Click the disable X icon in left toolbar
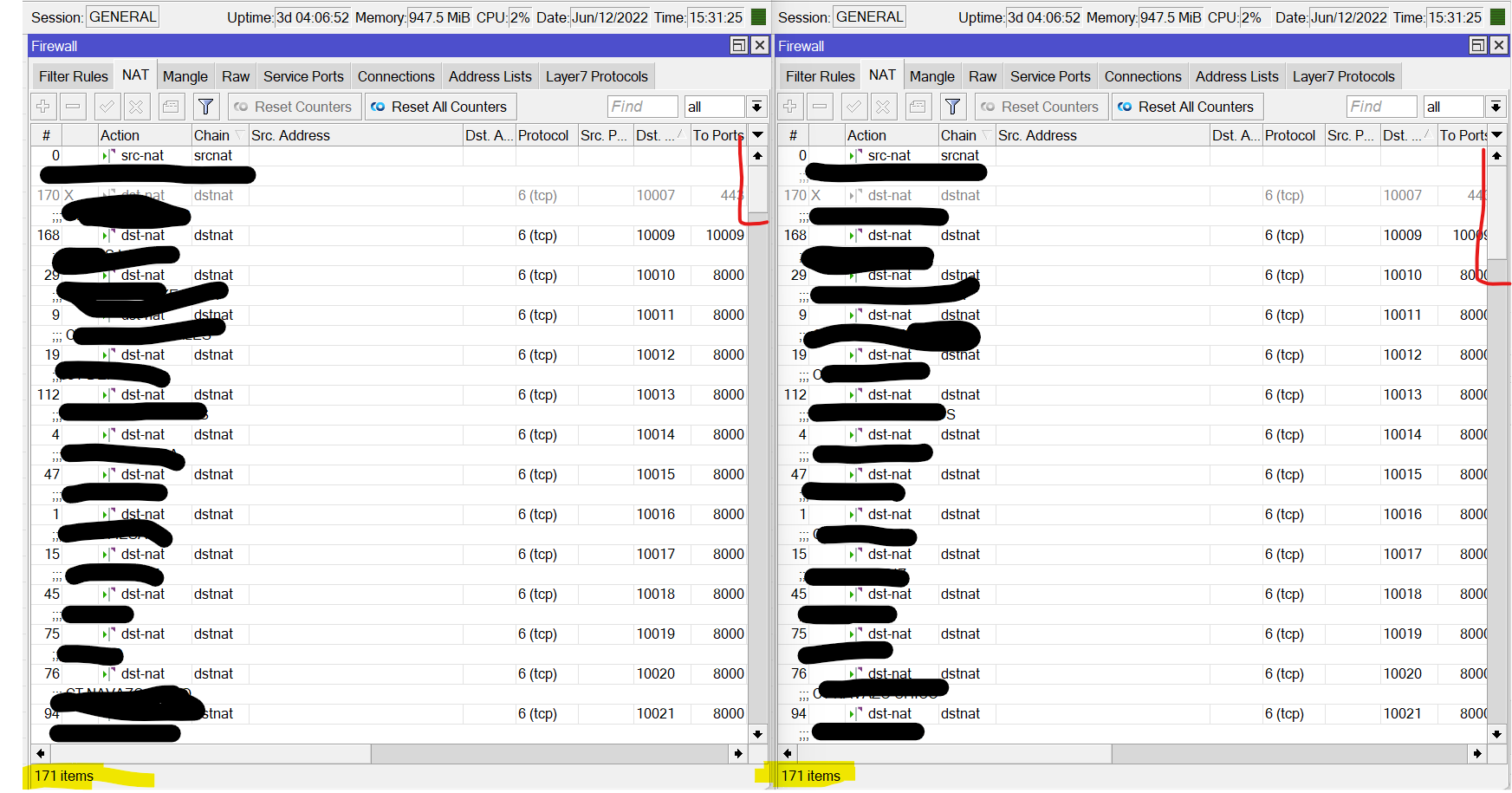1512x793 pixels. (137, 107)
